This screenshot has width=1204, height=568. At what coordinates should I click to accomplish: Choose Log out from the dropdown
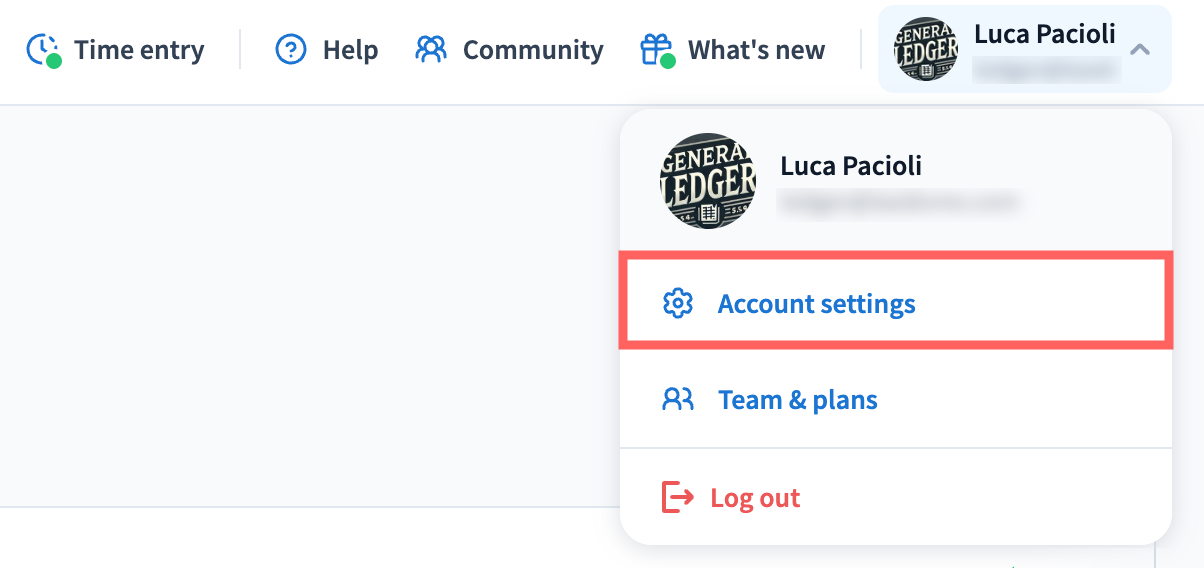(x=755, y=497)
